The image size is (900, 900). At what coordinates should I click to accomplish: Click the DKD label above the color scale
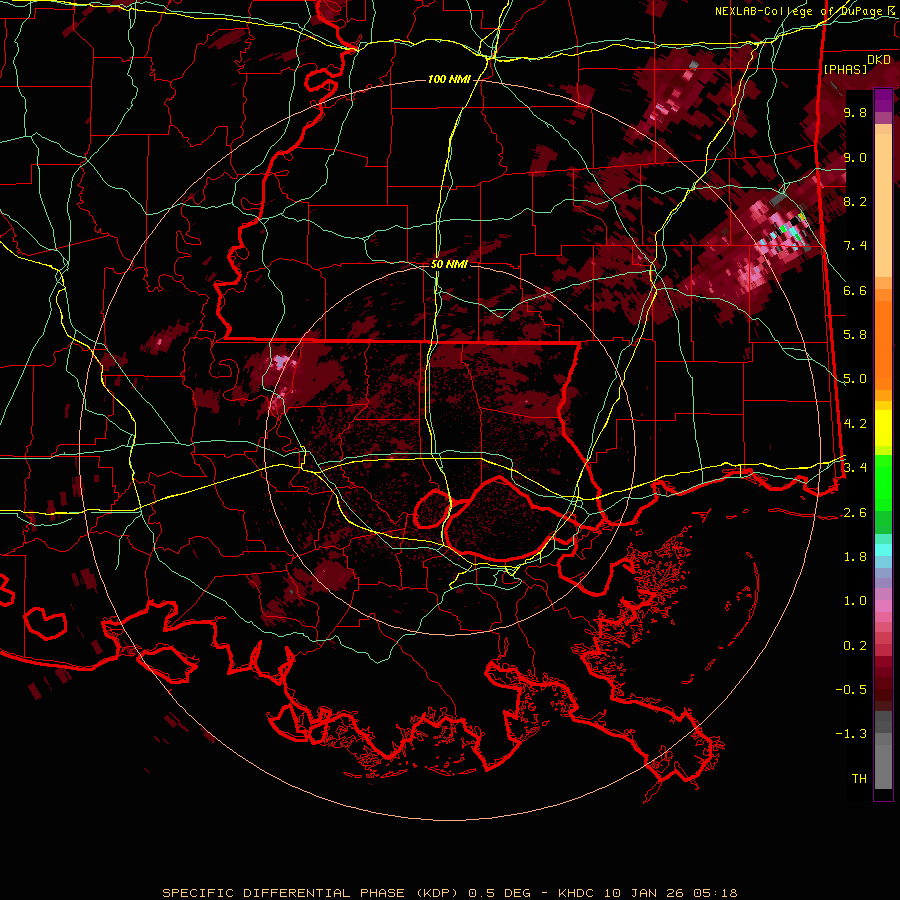tap(878, 60)
